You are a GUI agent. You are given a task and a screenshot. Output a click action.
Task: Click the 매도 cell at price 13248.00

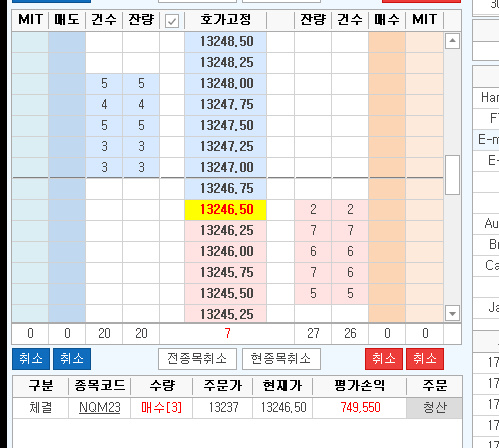coord(67,83)
